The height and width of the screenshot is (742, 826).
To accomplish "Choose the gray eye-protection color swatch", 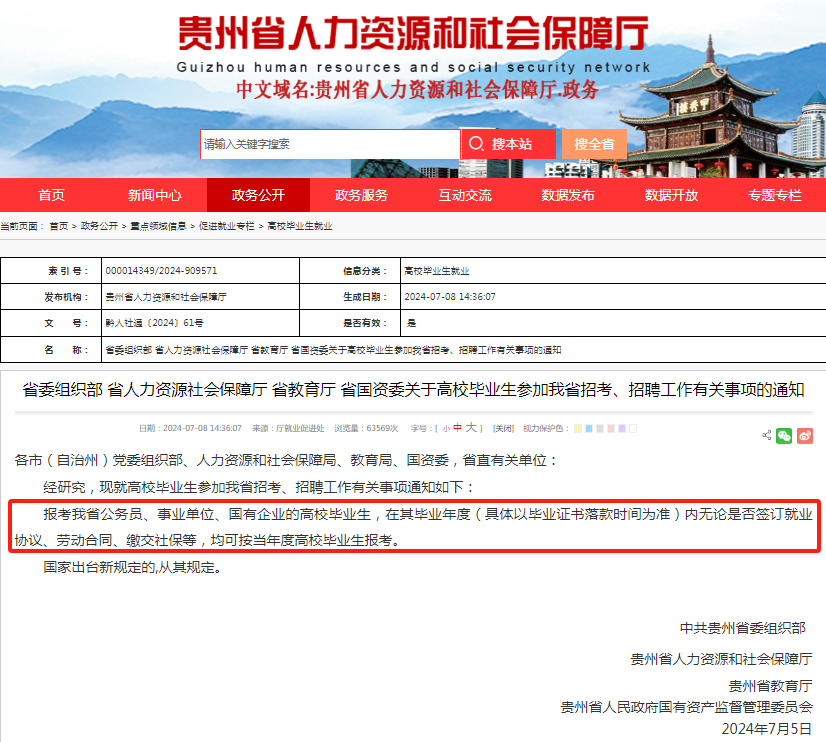I will (x=600, y=428).
